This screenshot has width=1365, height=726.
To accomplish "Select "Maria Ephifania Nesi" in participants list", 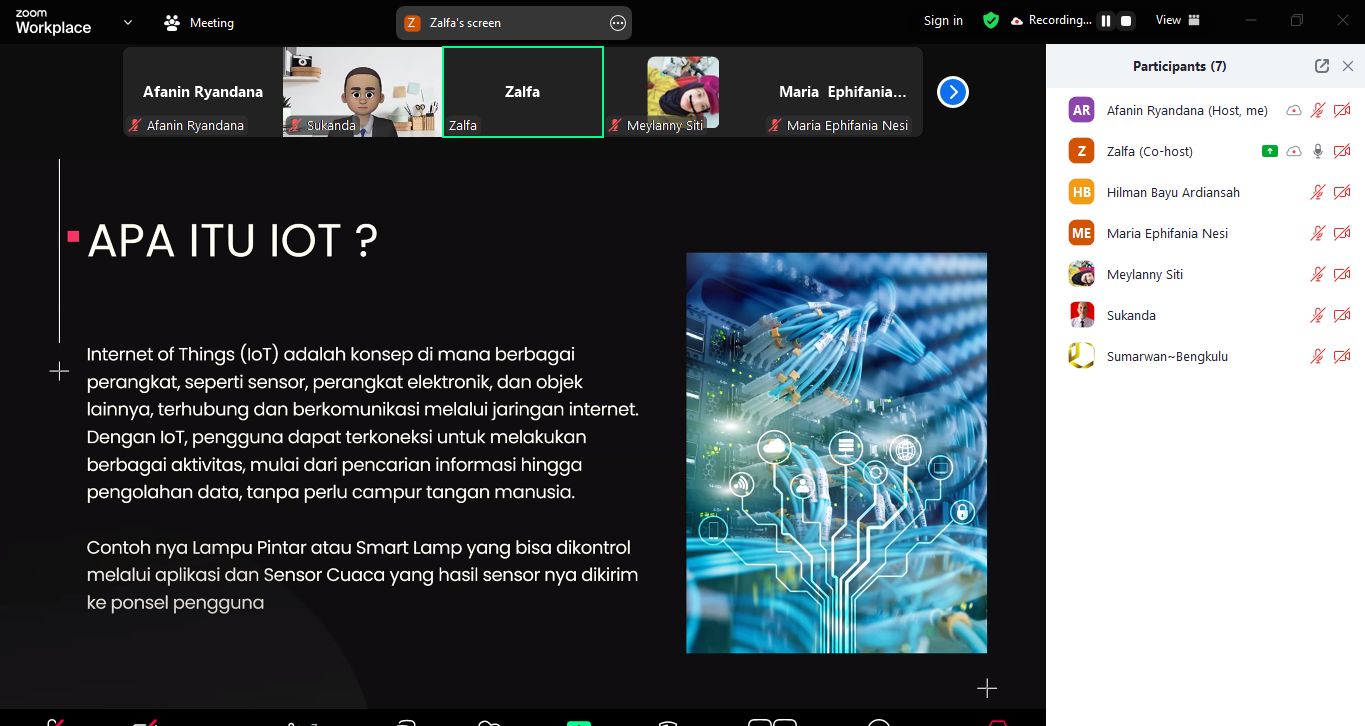I will click(x=1167, y=233).
